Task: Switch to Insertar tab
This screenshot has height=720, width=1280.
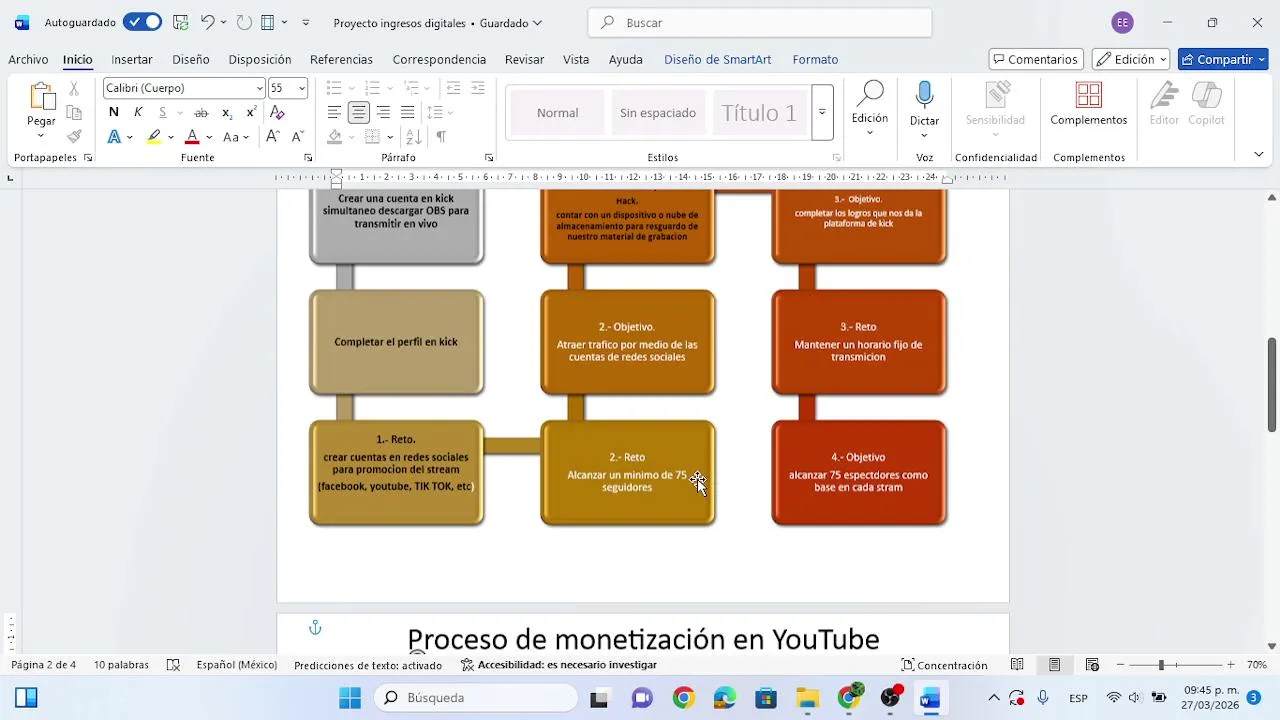Action: pyautogui.click(x=132, y=59)
